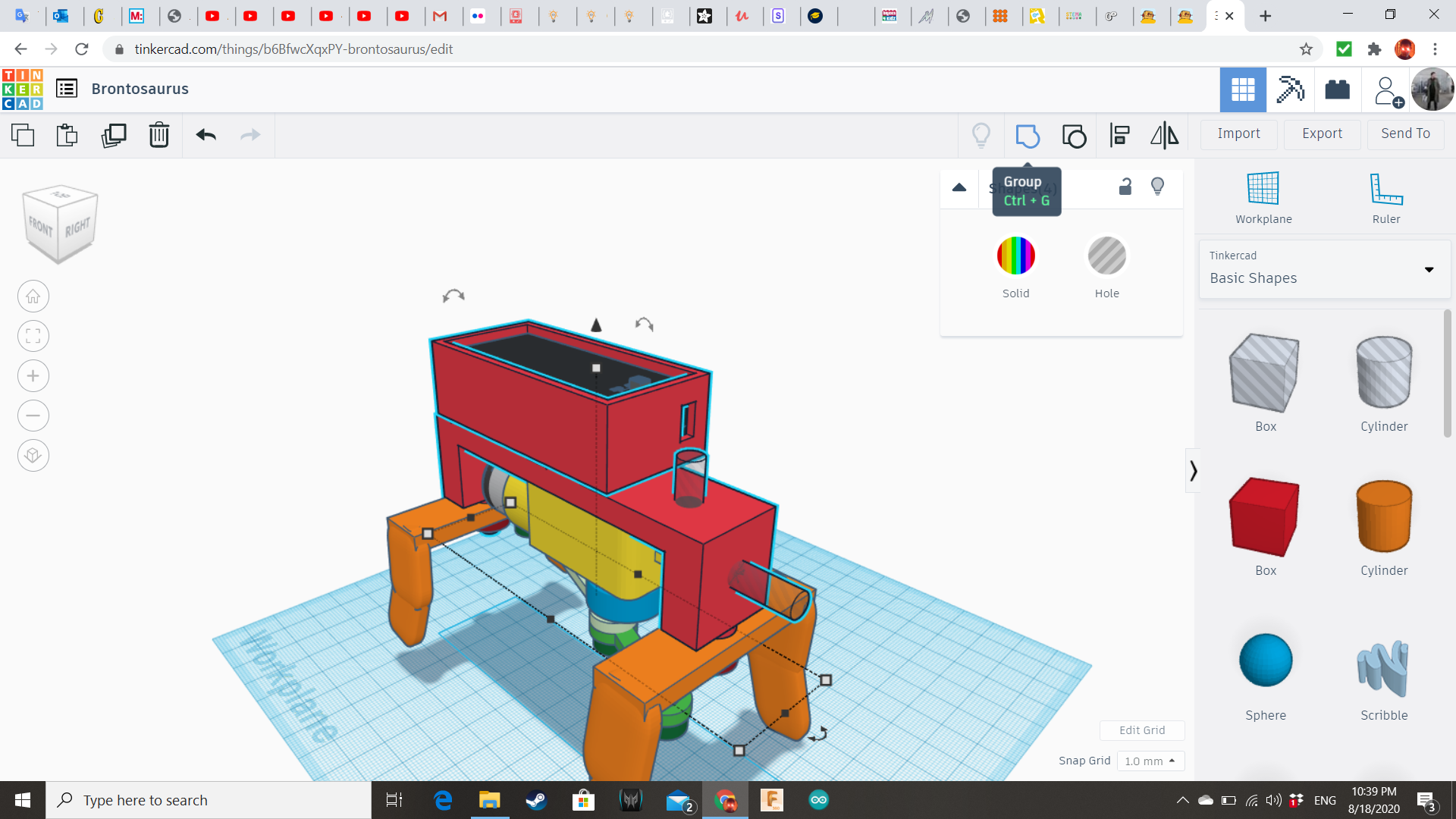This screenshot has width=1456, height=819.
Task: Click the Import button
Action: pyautogui.click(x=1238, y=133)
